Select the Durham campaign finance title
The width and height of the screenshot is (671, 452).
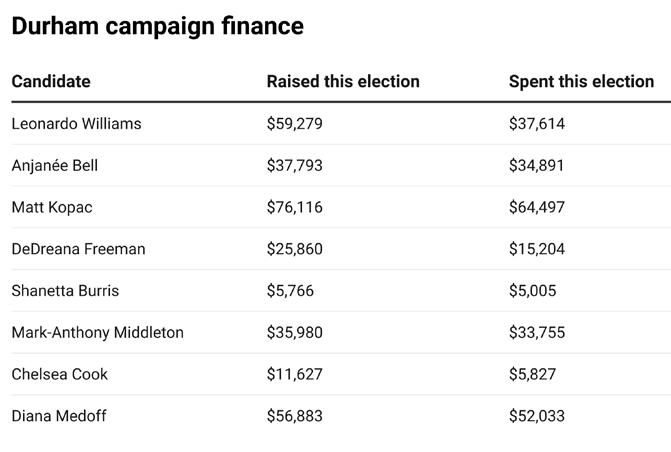pyautogui.click(x=157, y=26)
